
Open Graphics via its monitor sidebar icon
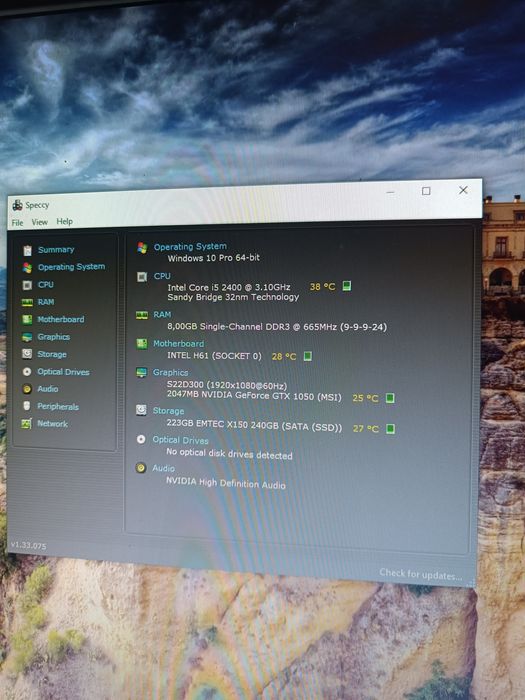point(27,337)
